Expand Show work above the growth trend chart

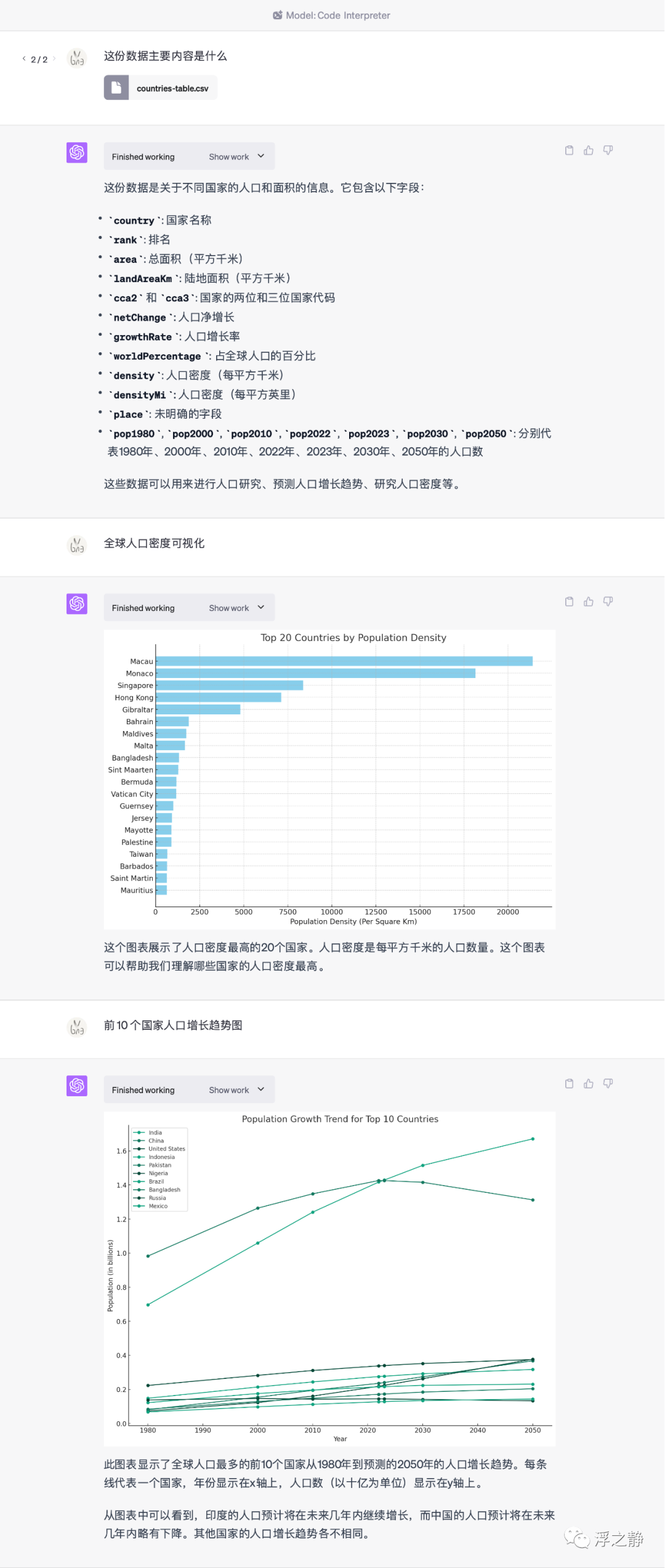[x=236, y=1090]
